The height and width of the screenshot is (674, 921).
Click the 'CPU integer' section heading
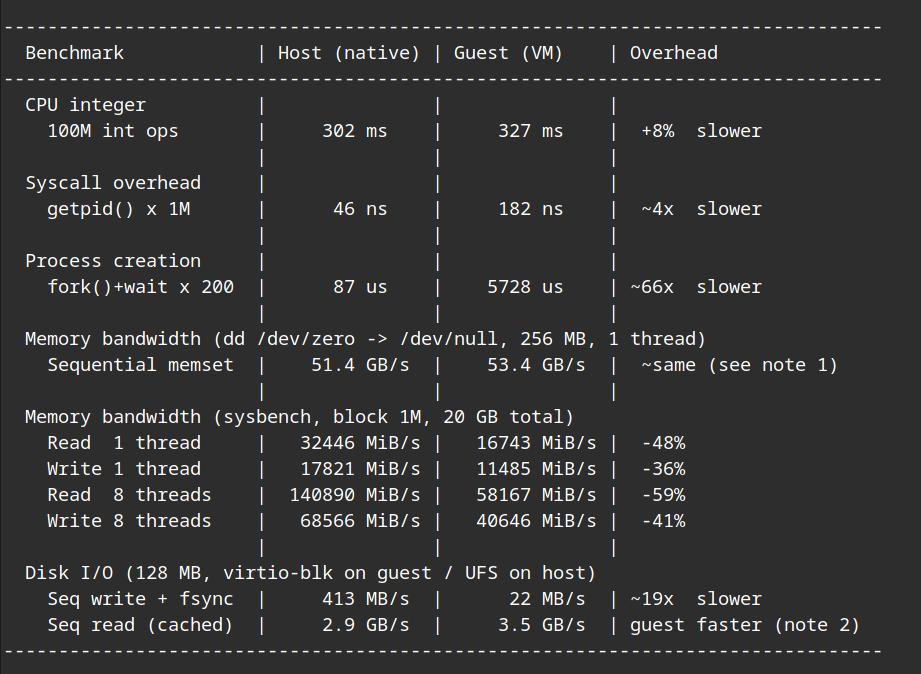pos(85,105)
